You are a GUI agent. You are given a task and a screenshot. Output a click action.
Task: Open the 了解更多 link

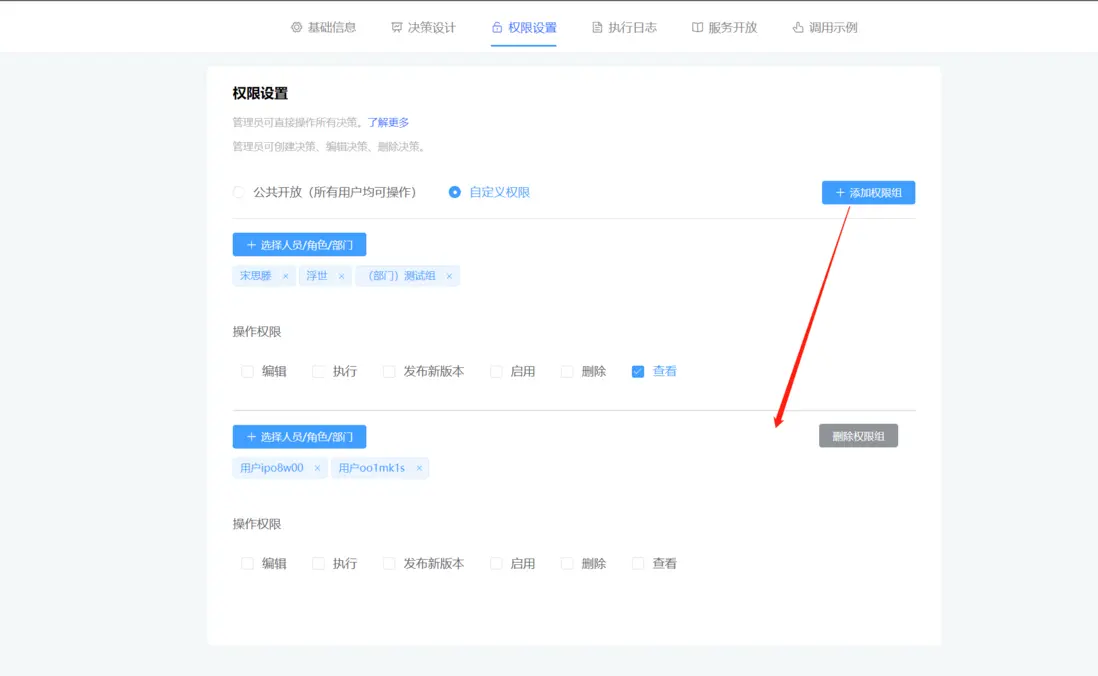pyautogui.click(x=387, y=121)
